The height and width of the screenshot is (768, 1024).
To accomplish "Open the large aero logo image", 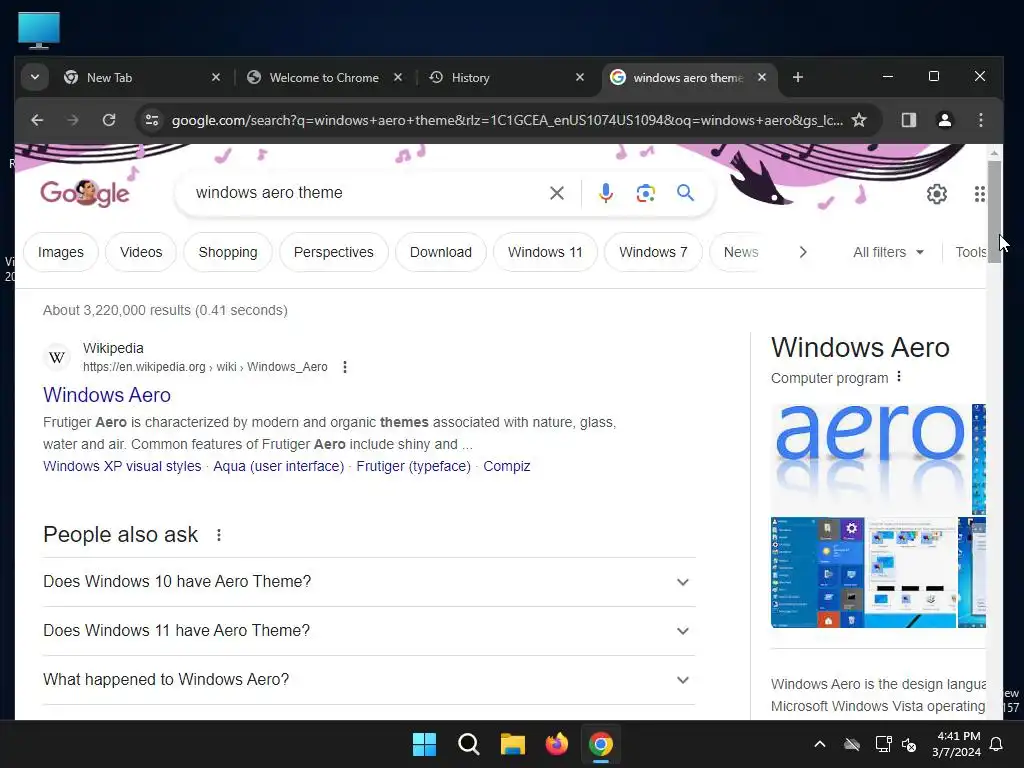I will [870, 458].
